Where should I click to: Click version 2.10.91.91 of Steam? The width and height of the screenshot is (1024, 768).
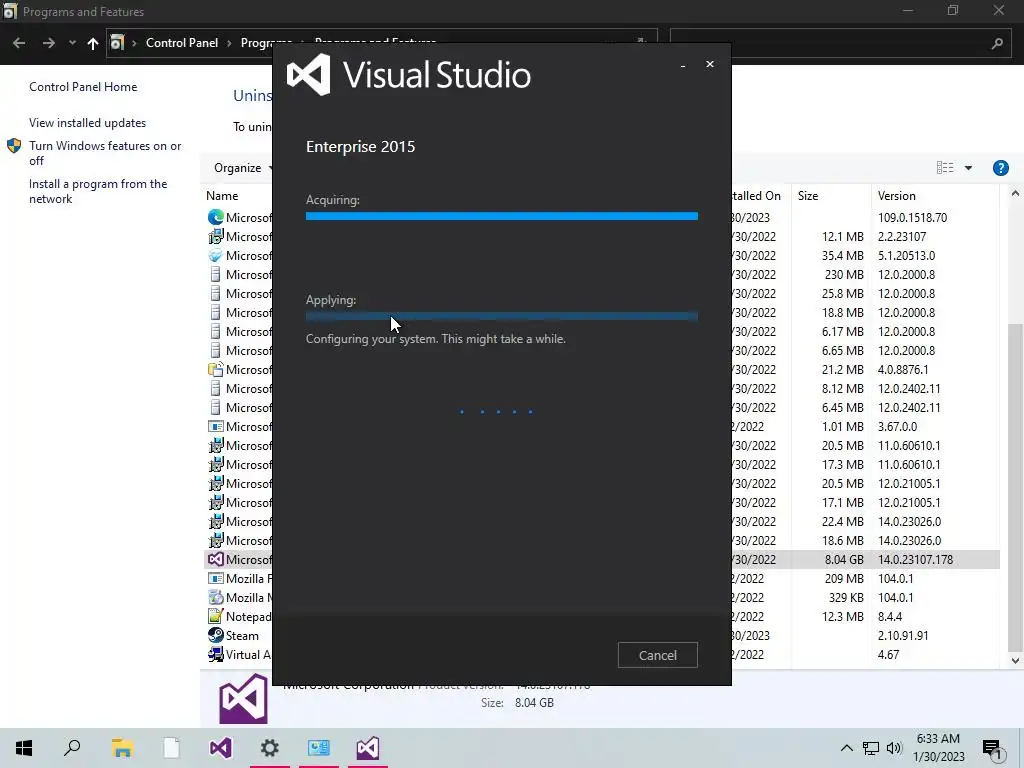click(x=903, y=635)
